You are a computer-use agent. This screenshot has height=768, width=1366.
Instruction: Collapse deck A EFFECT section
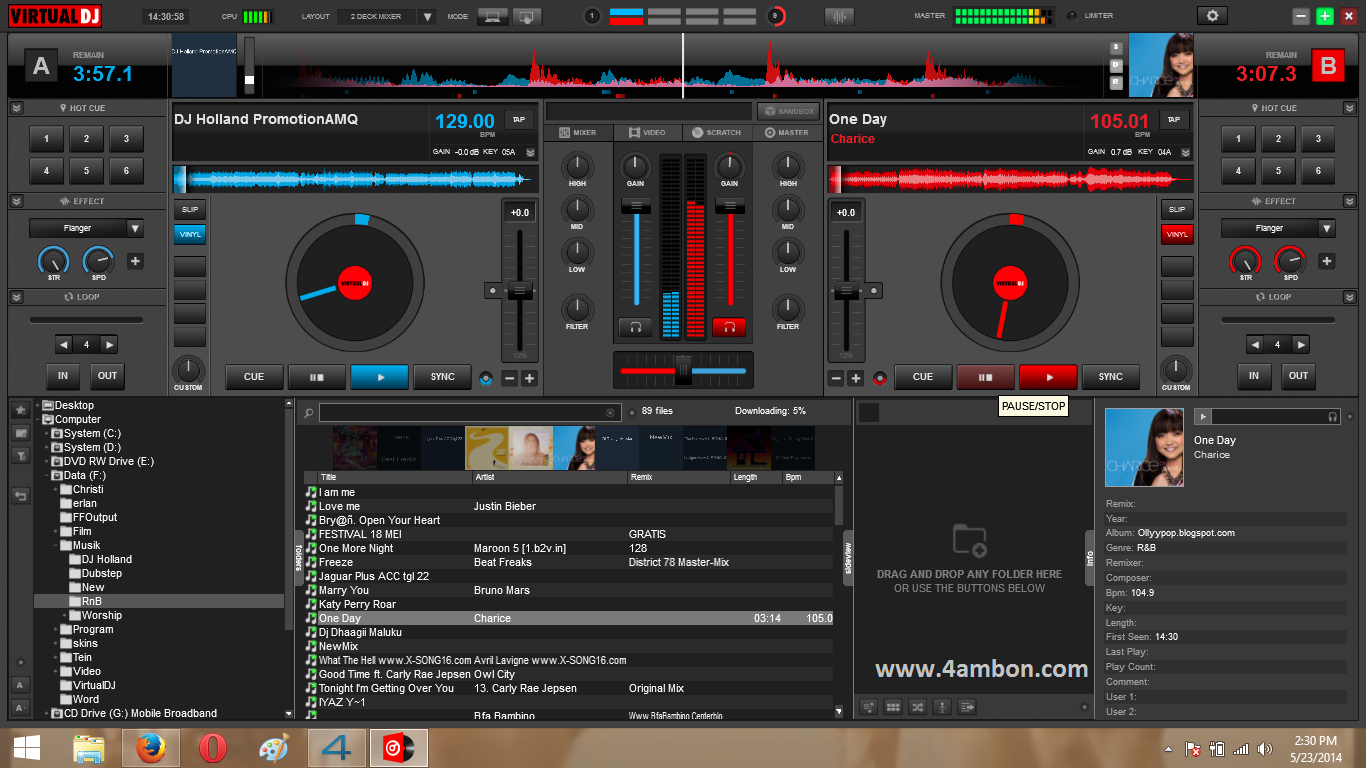click(17, 201)
